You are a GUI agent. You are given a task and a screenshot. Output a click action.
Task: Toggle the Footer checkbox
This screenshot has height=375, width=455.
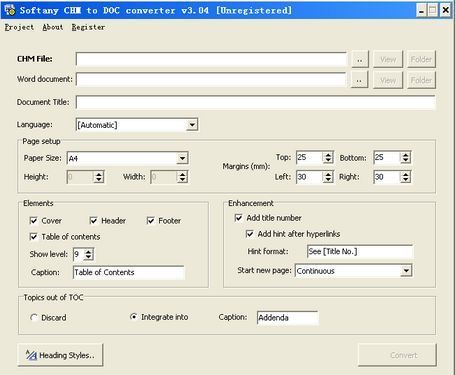tap(151, 221)
